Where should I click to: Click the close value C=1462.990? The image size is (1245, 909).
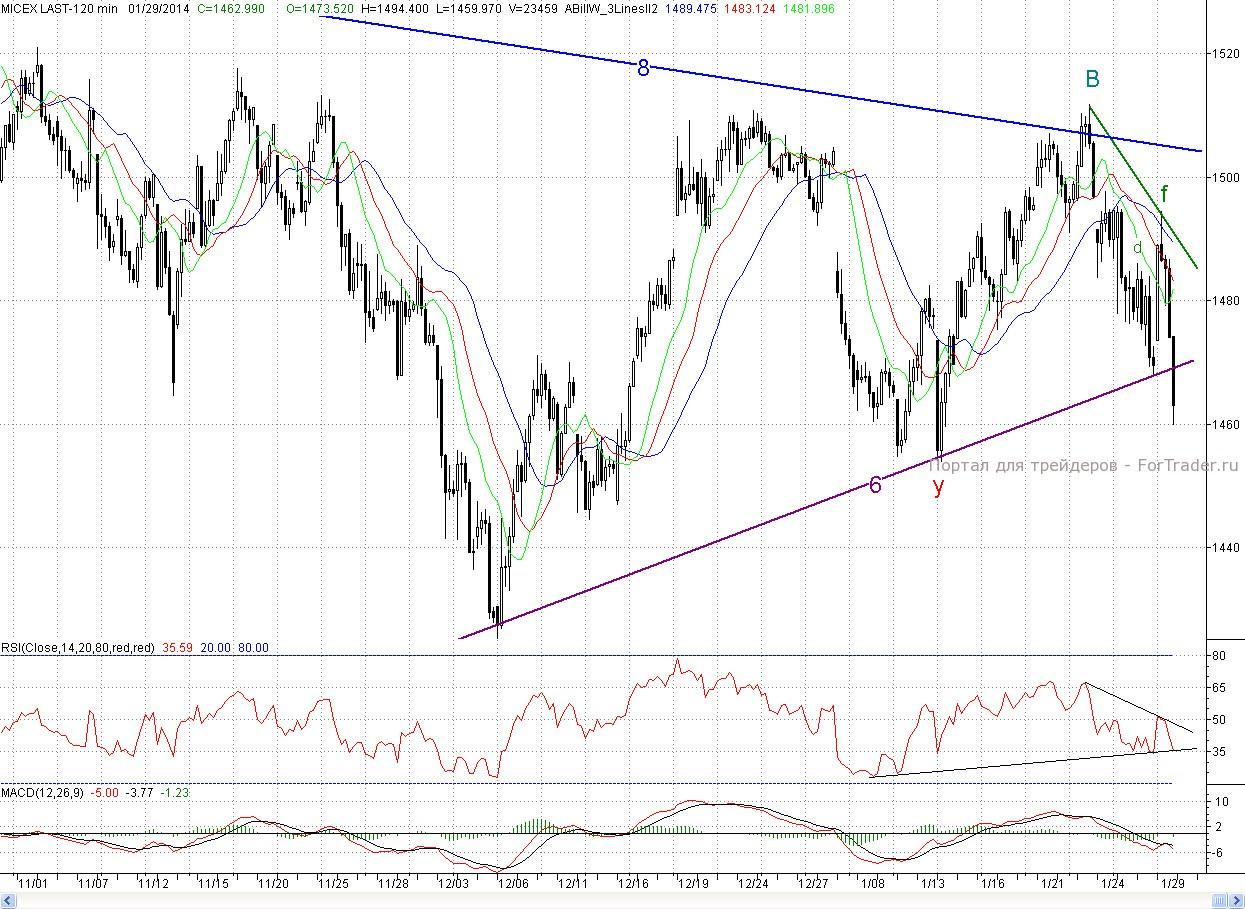pos(231,8)
